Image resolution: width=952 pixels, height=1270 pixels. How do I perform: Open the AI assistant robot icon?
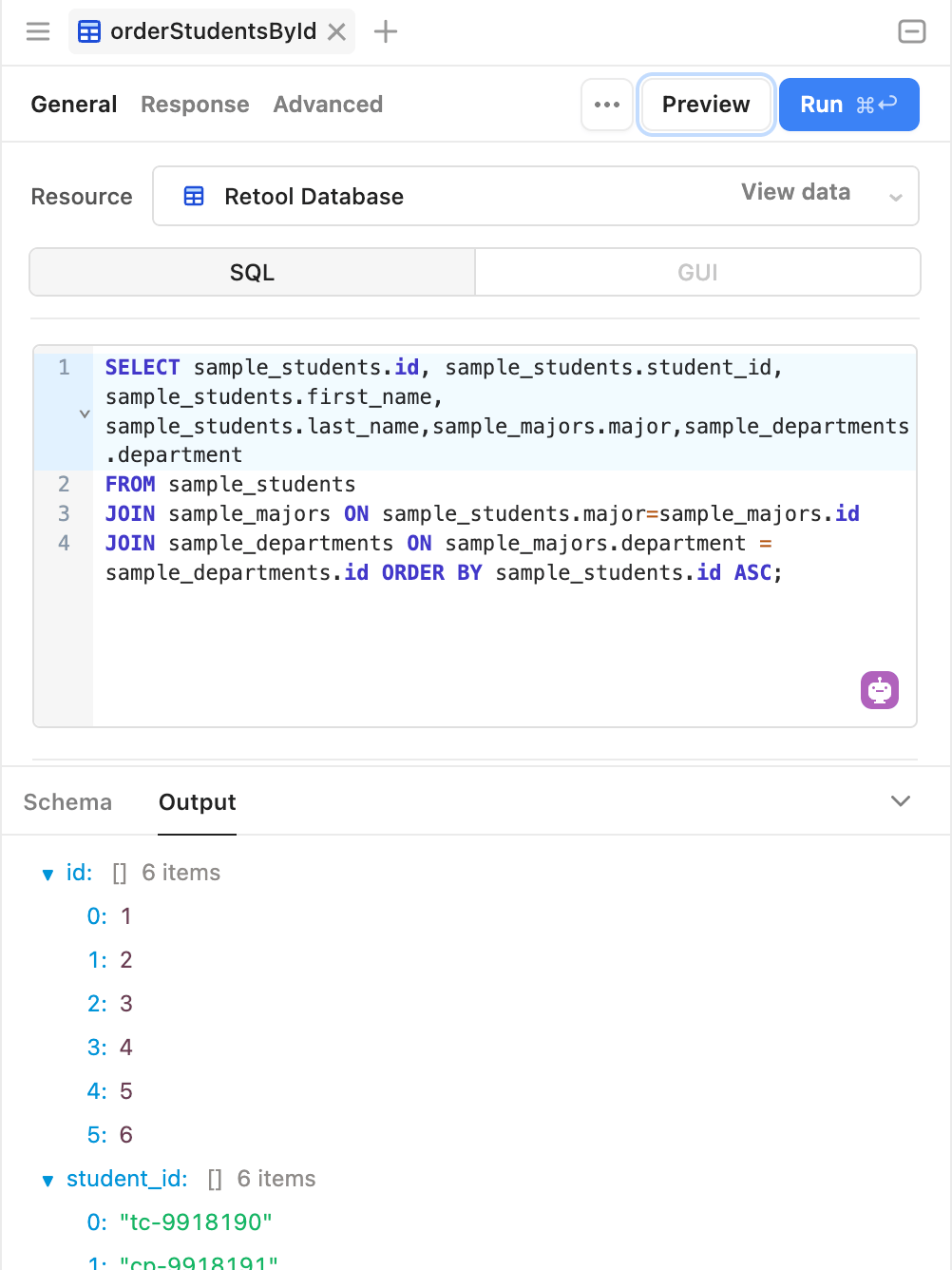(880, 690)
